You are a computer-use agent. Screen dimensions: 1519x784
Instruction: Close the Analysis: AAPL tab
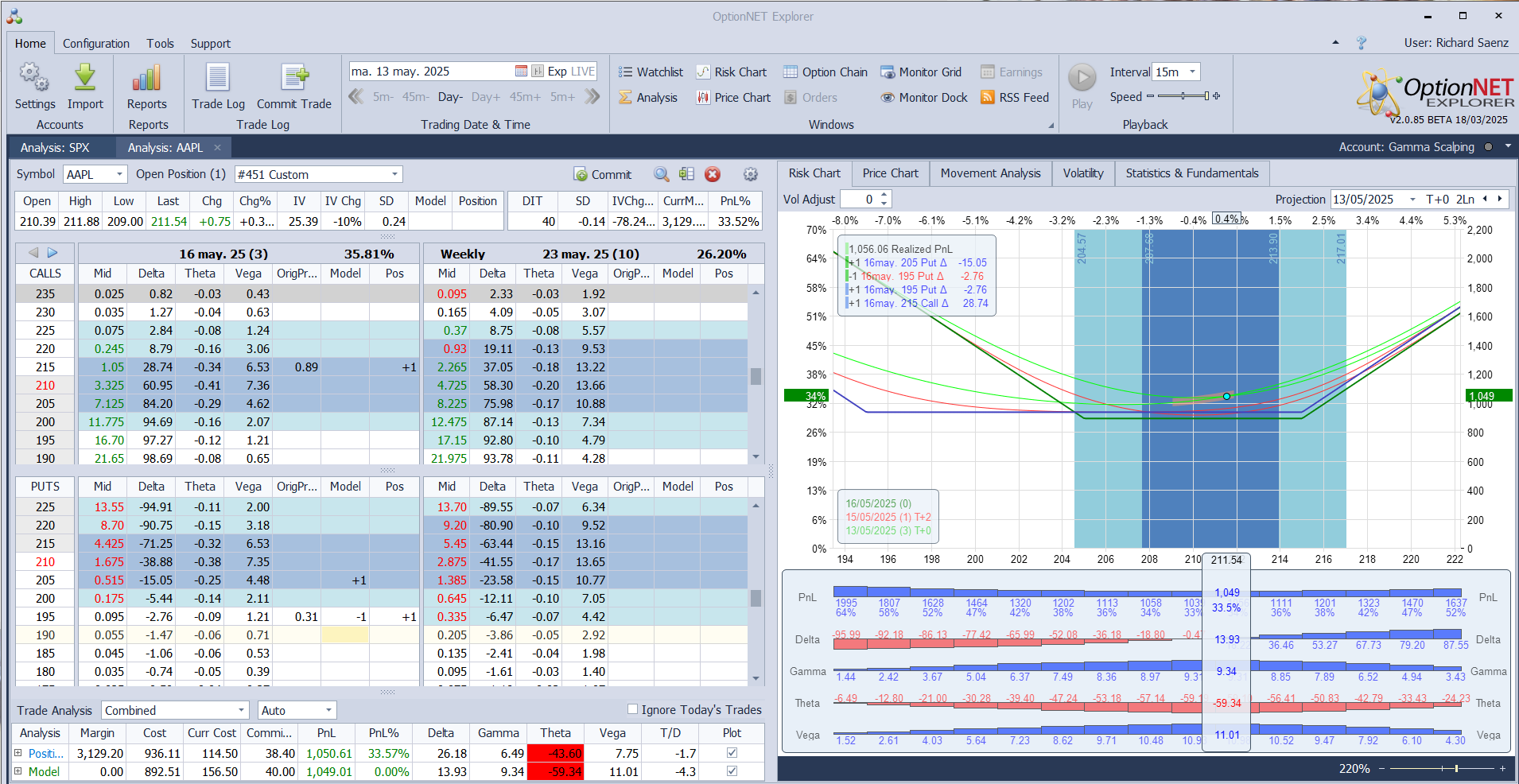(x=217, y=147)
